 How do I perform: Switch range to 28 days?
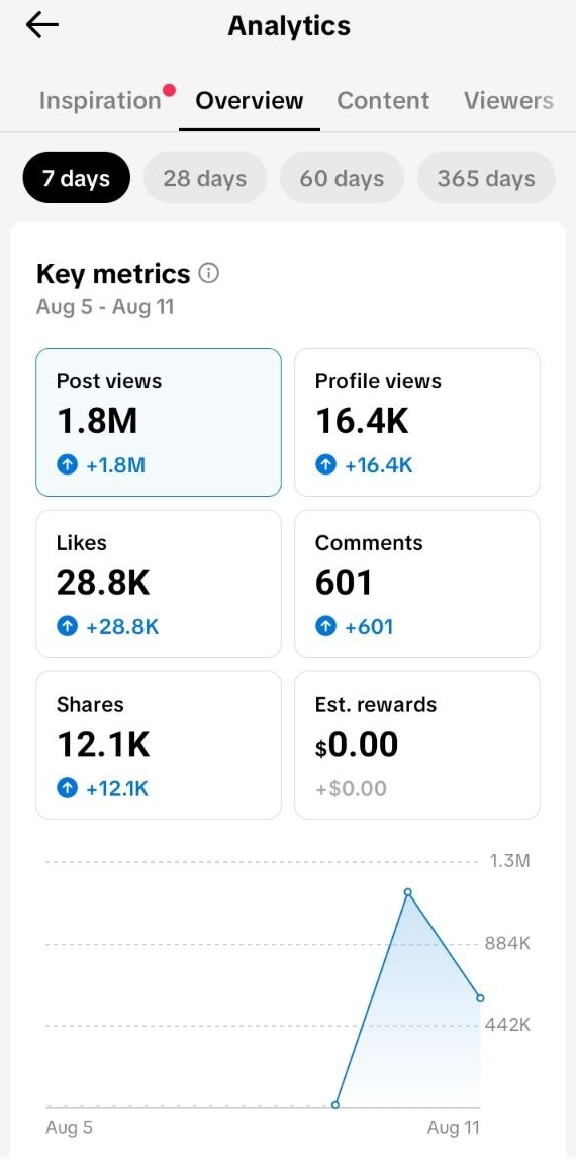click(x=205, y=178)
